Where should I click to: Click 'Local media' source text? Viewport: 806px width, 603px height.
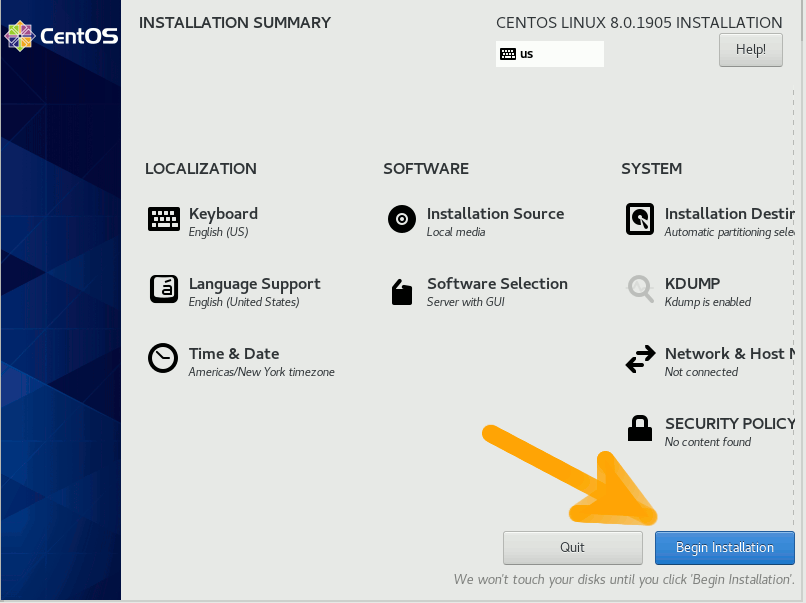(x=456, y=232)
